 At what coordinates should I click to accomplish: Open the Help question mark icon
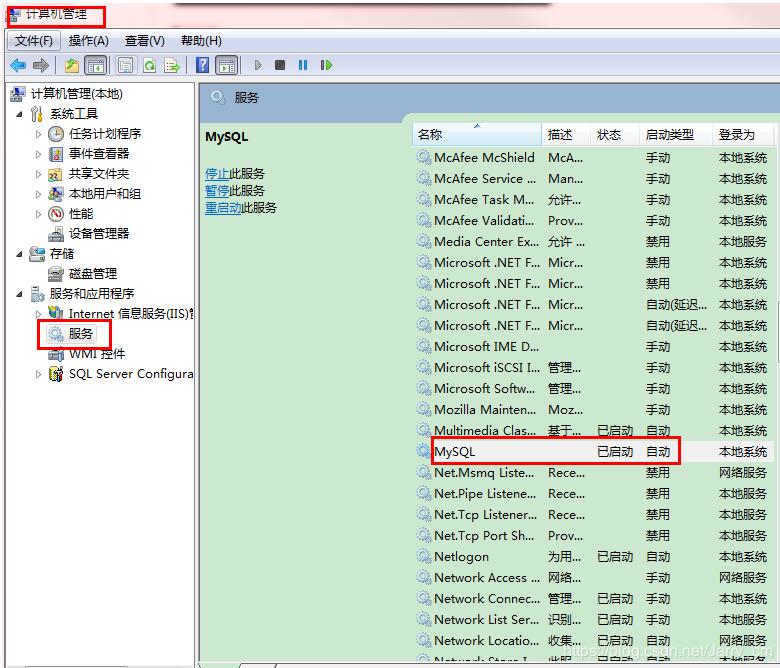coord(202,65)
